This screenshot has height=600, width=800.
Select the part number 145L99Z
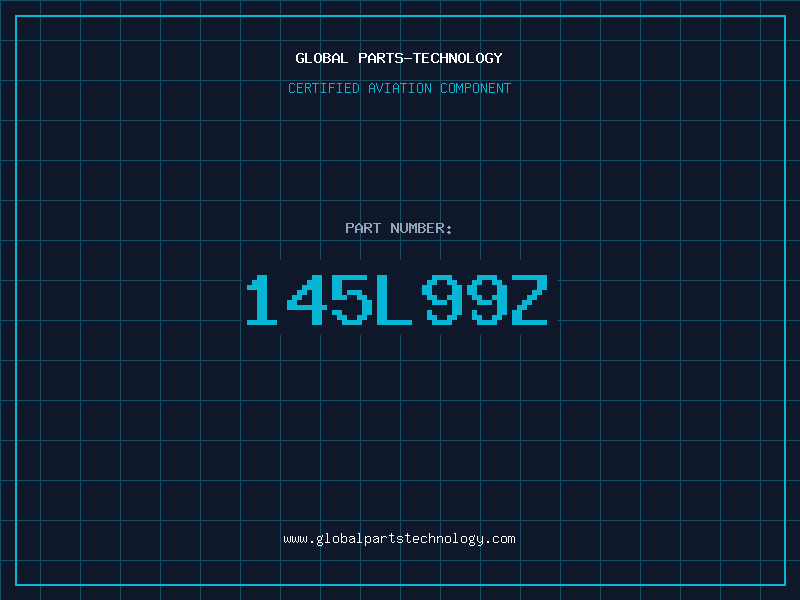pyautogui.click(x=397, y=299)
